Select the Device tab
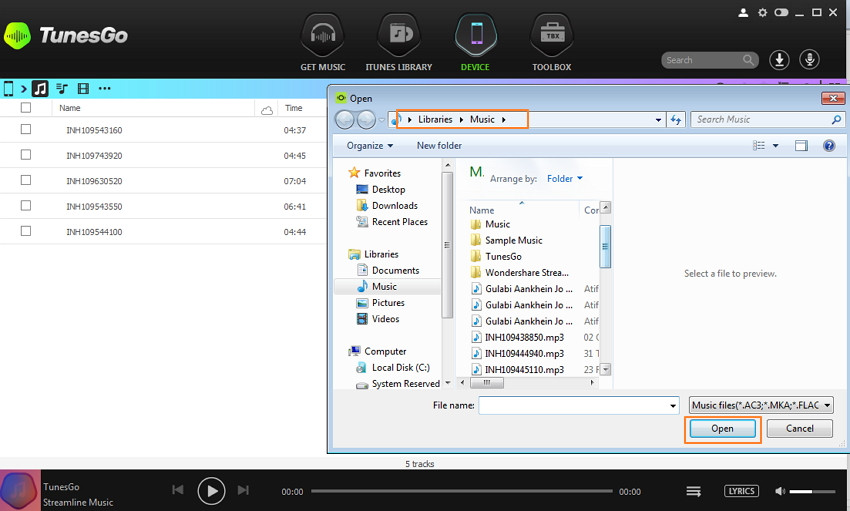This screenshot has height=511, width=850. click(x=475, y=43)
